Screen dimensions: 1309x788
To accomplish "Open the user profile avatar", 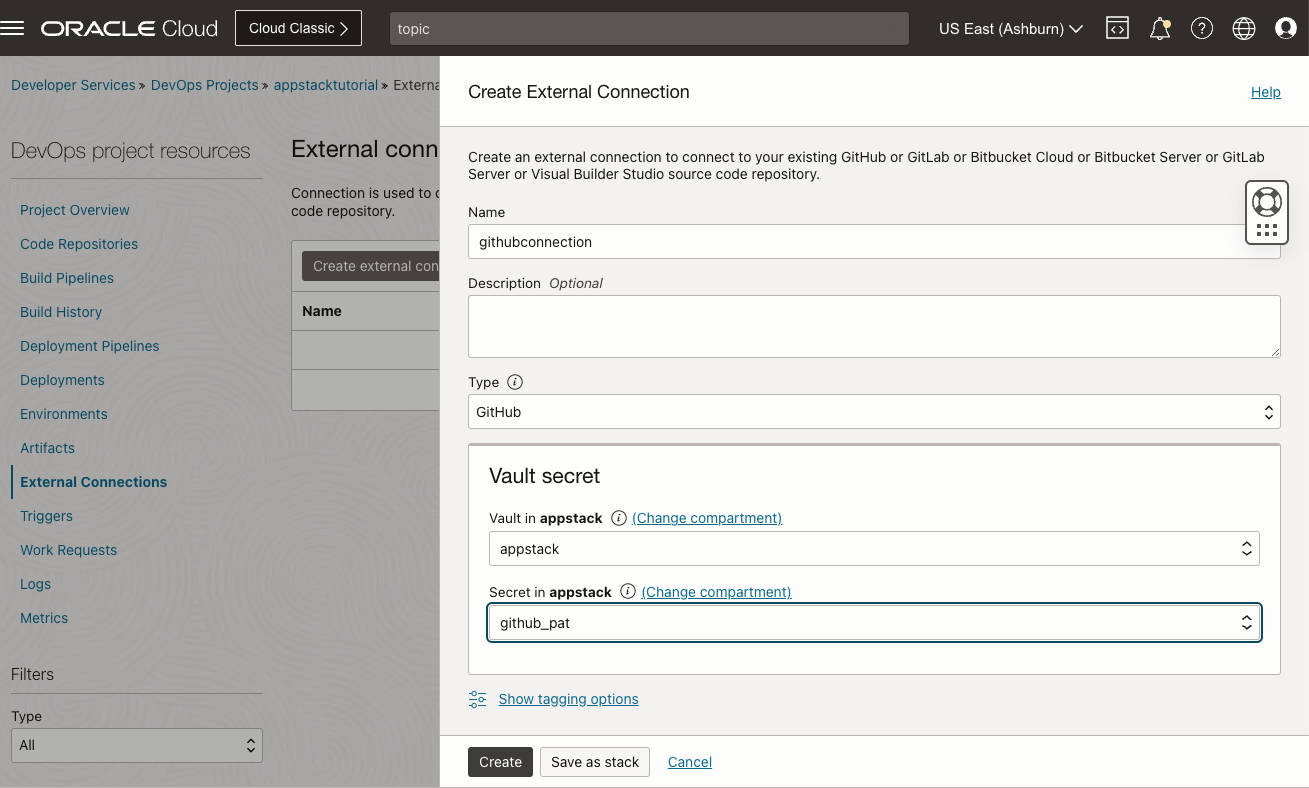I will [x=1286, y=28].
